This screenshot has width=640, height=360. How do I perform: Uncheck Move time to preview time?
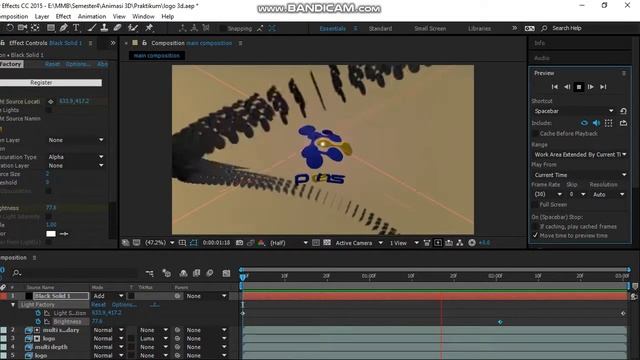pyautogui.click(x=536, y=236)
